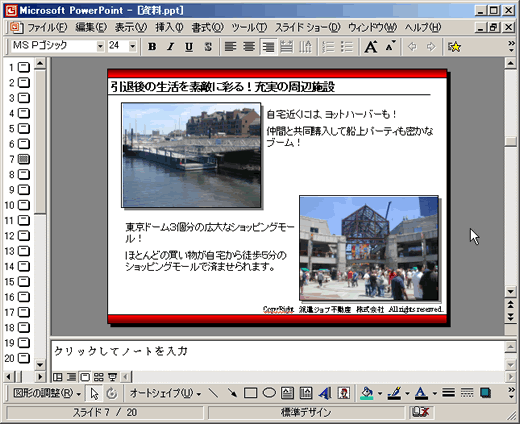Choose Free Rotate tool
Screen dimensions: 520x424
pyautogui.click(x=112, y=394)
